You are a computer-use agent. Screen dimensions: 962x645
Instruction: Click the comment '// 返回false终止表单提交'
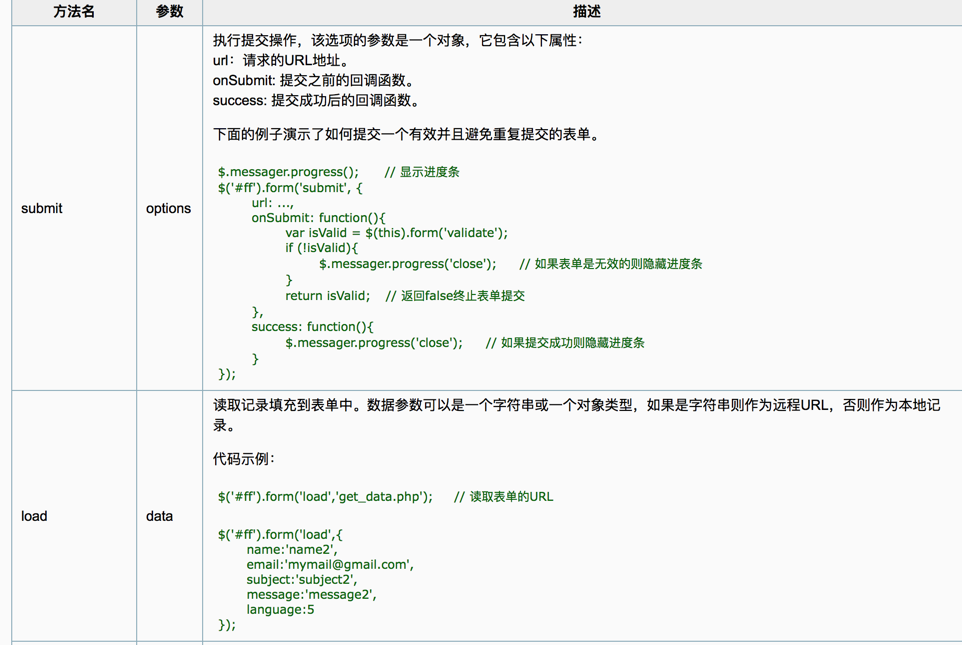click(x=455, y=296)
